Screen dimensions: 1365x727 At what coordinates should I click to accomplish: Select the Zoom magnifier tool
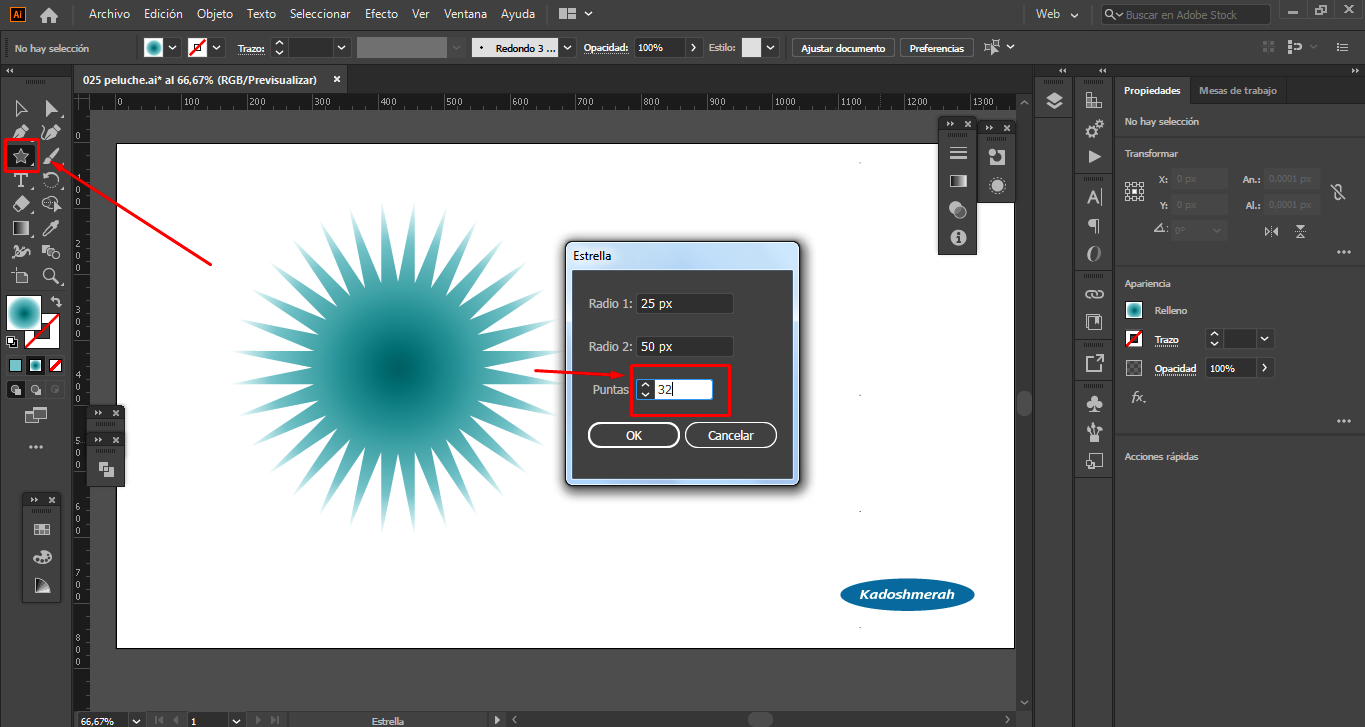(51, 276)
